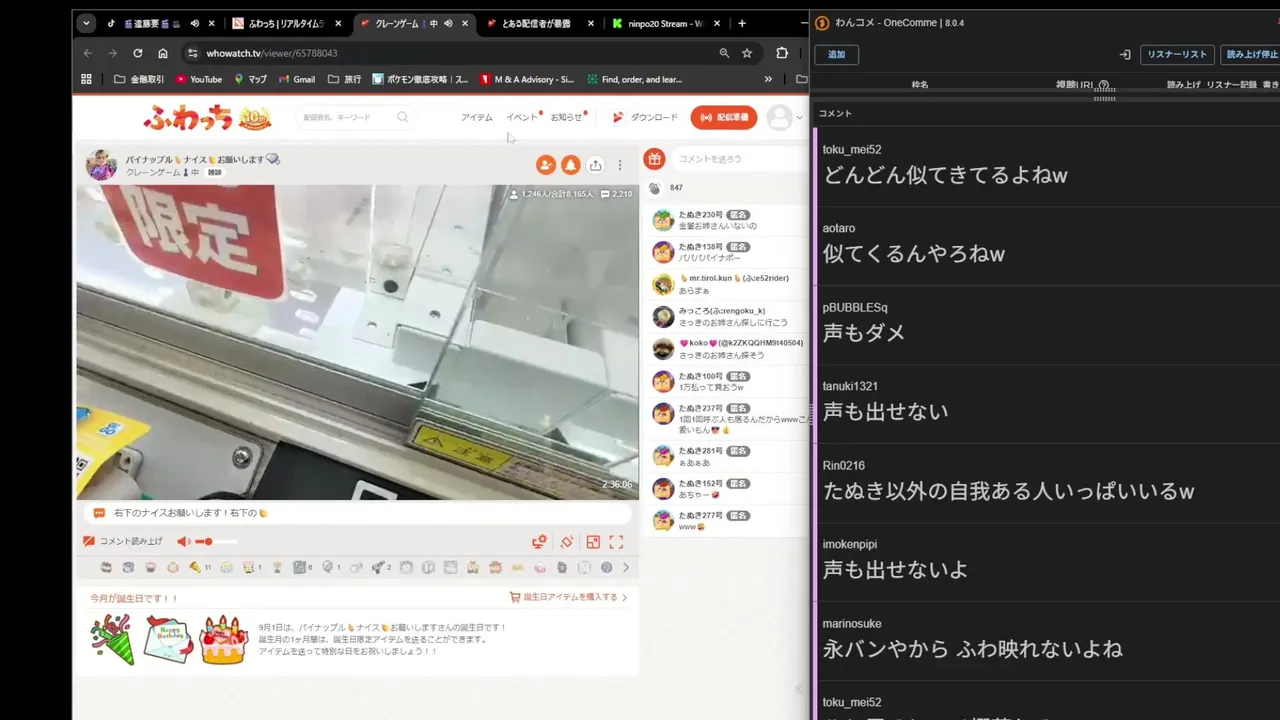Focus the streamer keyword search box
The height and width of the screenshot is (720, 1280).
coord(355,117)
